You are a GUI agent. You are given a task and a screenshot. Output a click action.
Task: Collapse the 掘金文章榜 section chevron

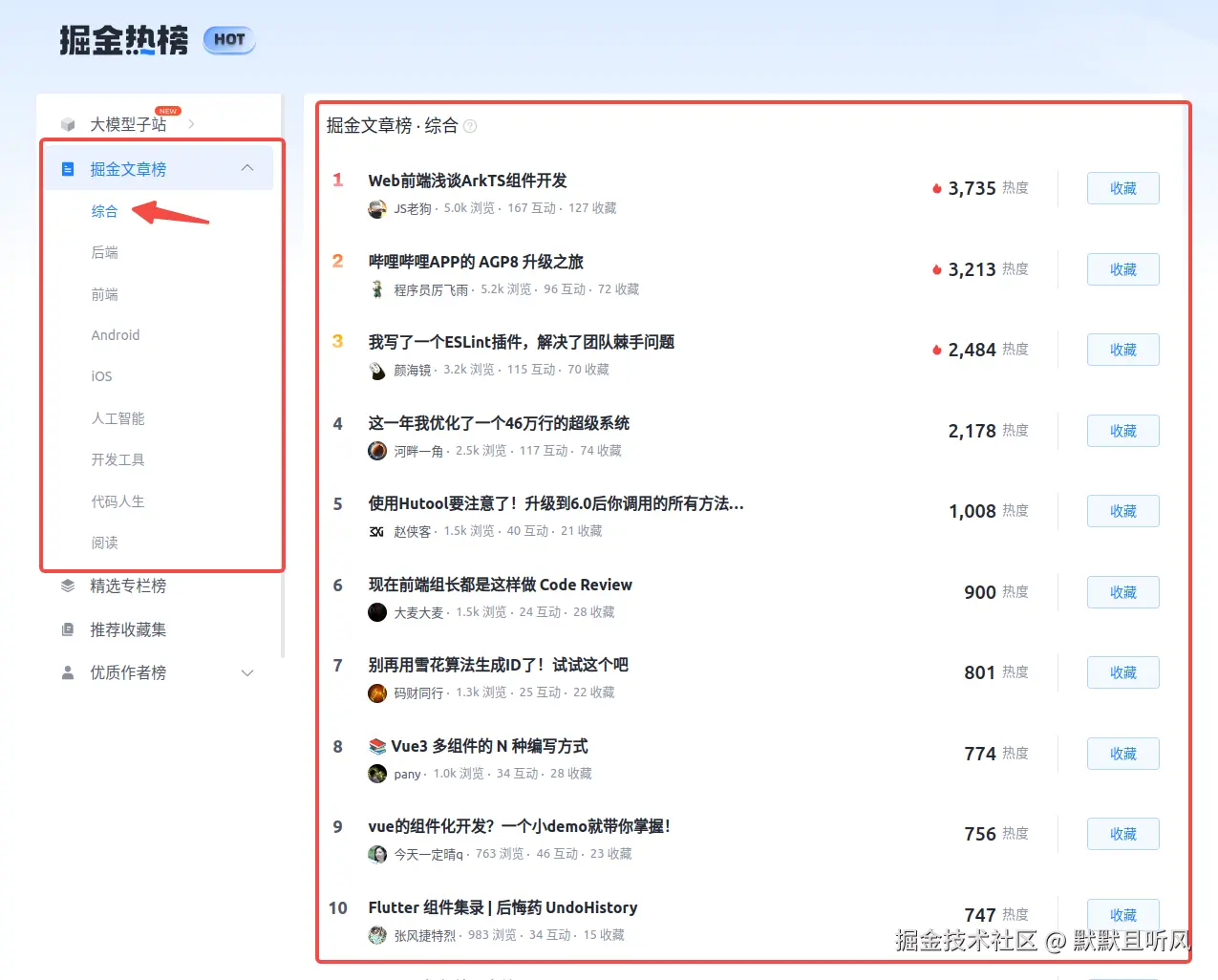tap(247, 168)
